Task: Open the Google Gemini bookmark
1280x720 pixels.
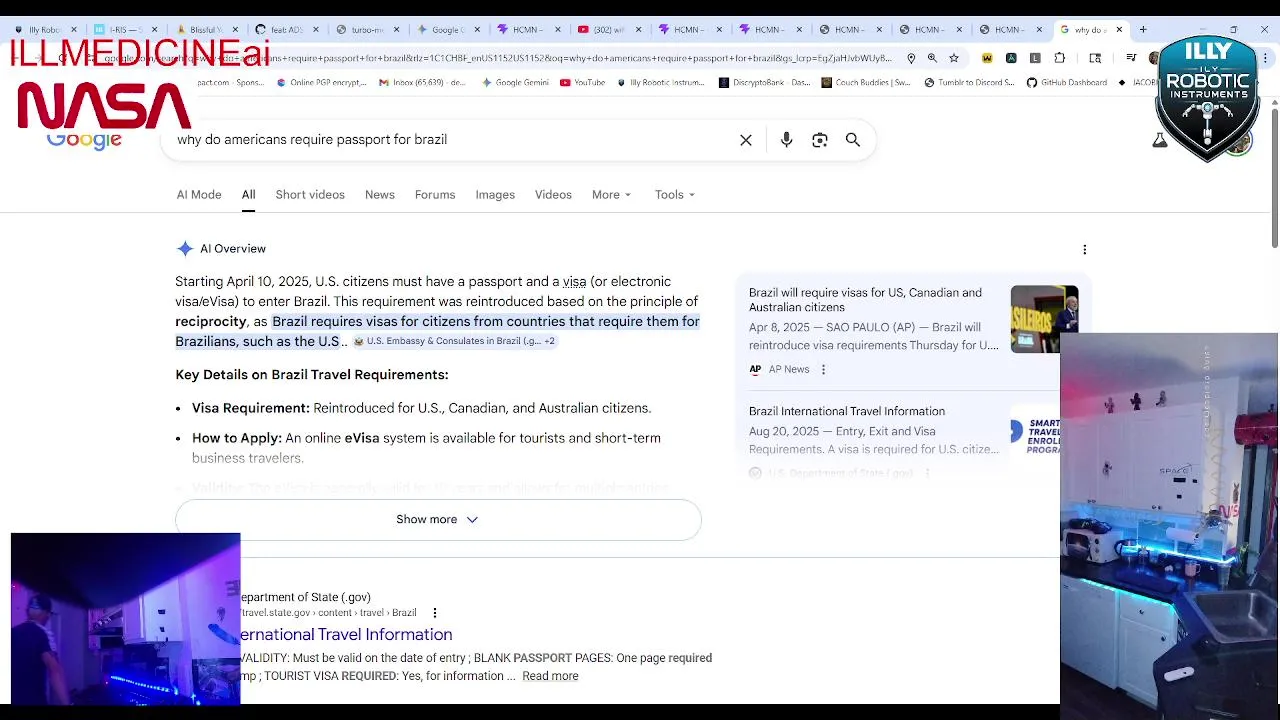Action: [515, 83]
